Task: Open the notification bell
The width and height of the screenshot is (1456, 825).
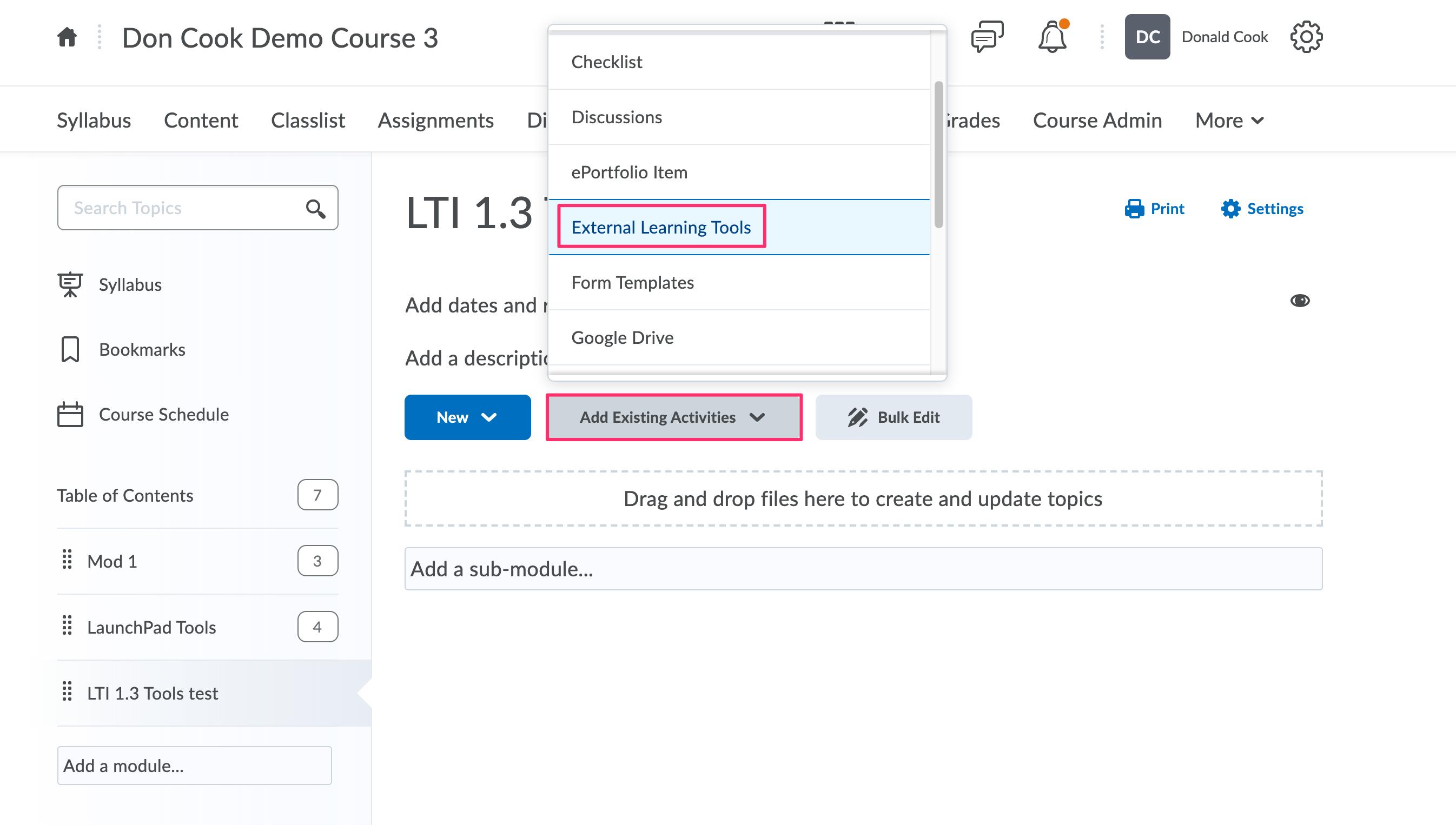Action: 1052,36
